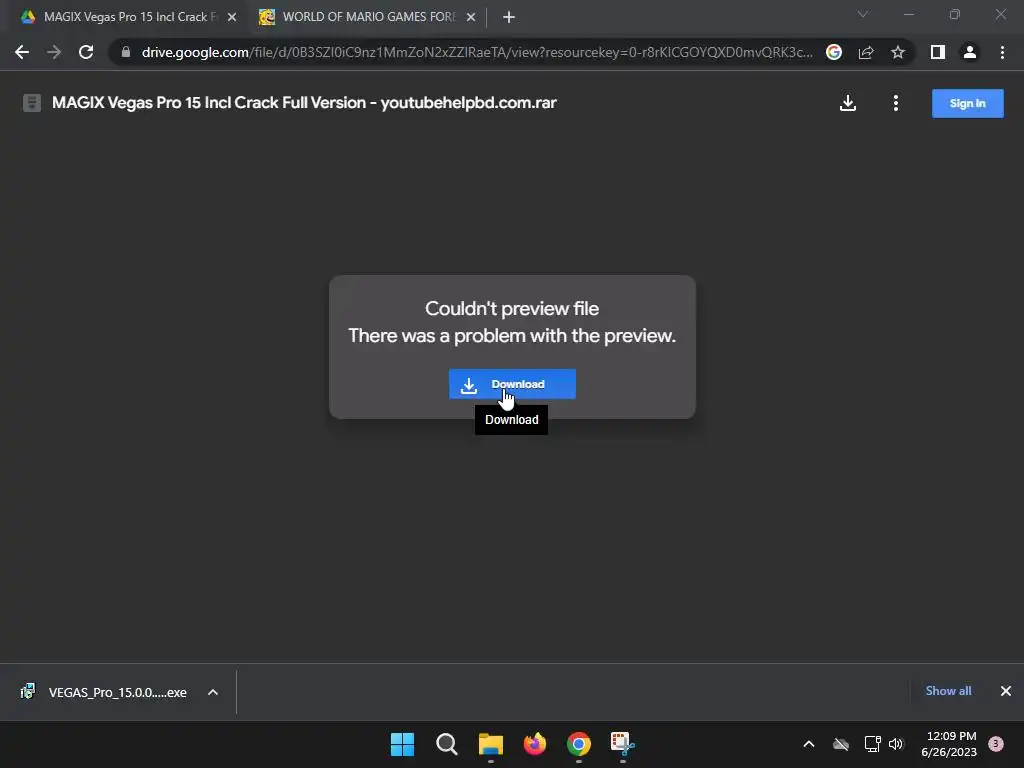
Task: Open the Chrome side panel
Action: (x=938, y=52)
